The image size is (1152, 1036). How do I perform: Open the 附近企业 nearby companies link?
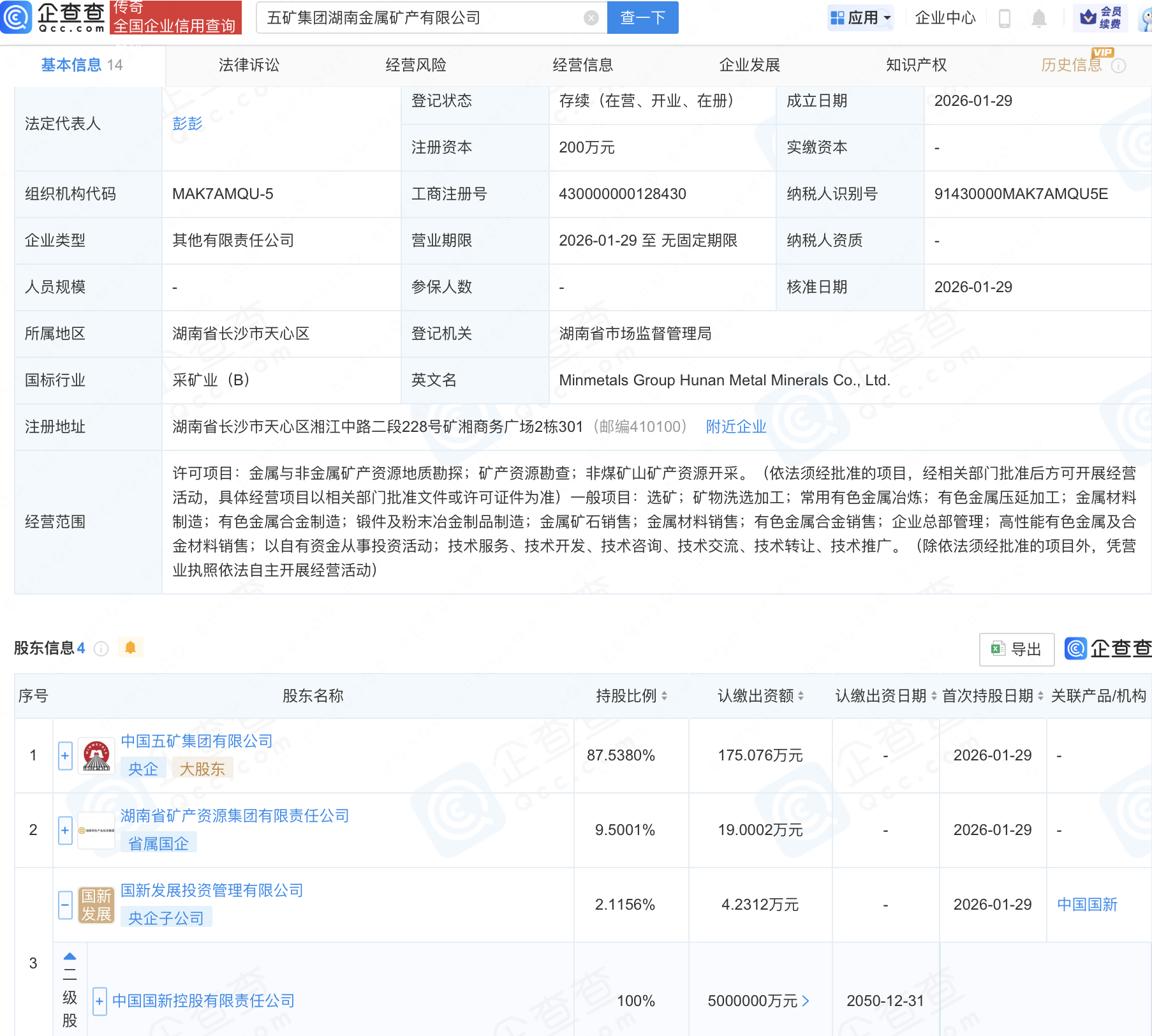point(735,427)
